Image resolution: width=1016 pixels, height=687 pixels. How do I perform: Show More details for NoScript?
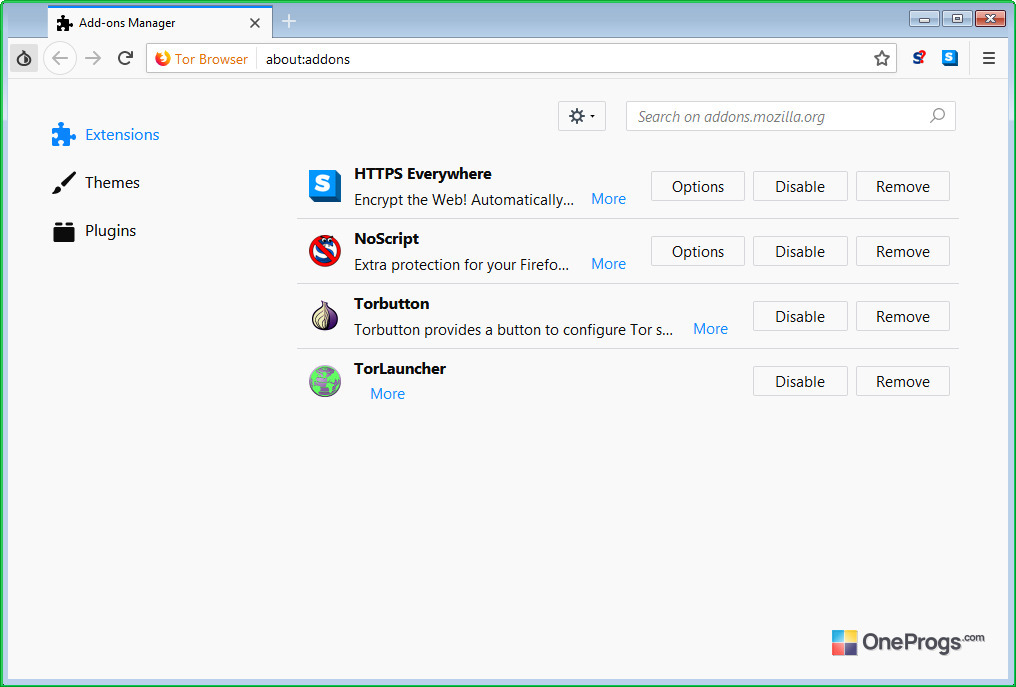pos(608,264)
